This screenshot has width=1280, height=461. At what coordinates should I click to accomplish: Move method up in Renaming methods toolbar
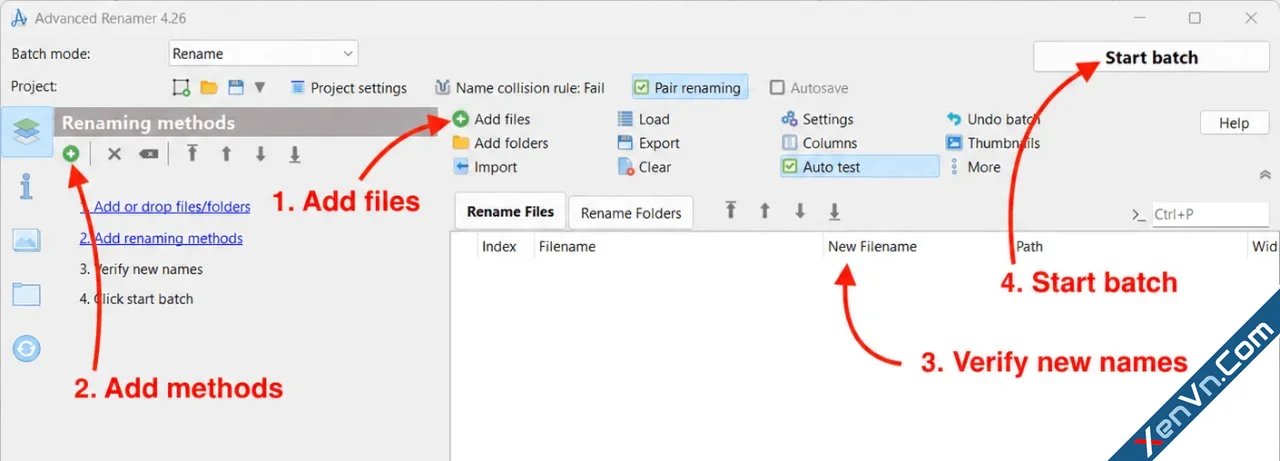227,154
